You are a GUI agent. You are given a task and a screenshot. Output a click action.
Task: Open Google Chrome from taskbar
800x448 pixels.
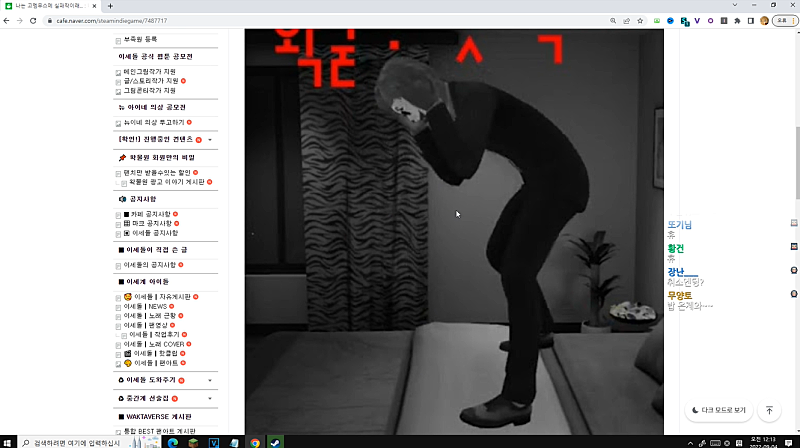click(255, 442)
